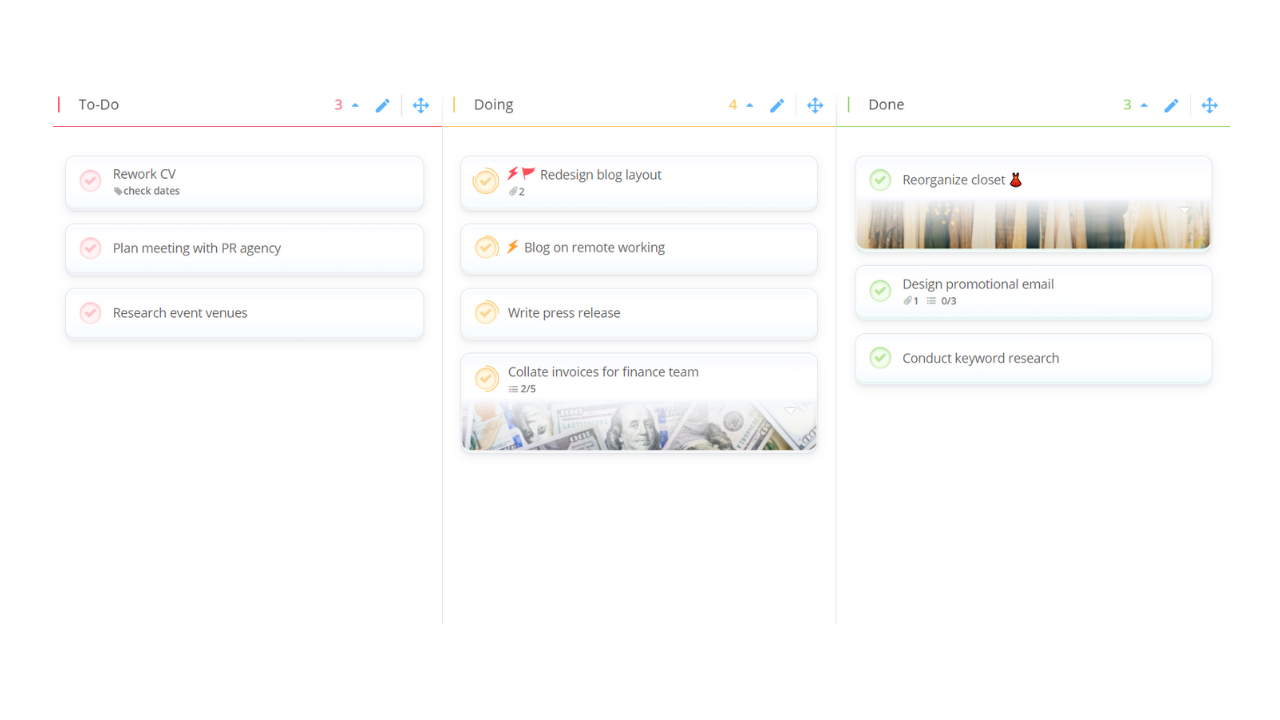Click the closet clothes cover image
Image resolution: width=1280 pixels, height=720 pixels.
pyautogui.click(x=1033, y=224)
